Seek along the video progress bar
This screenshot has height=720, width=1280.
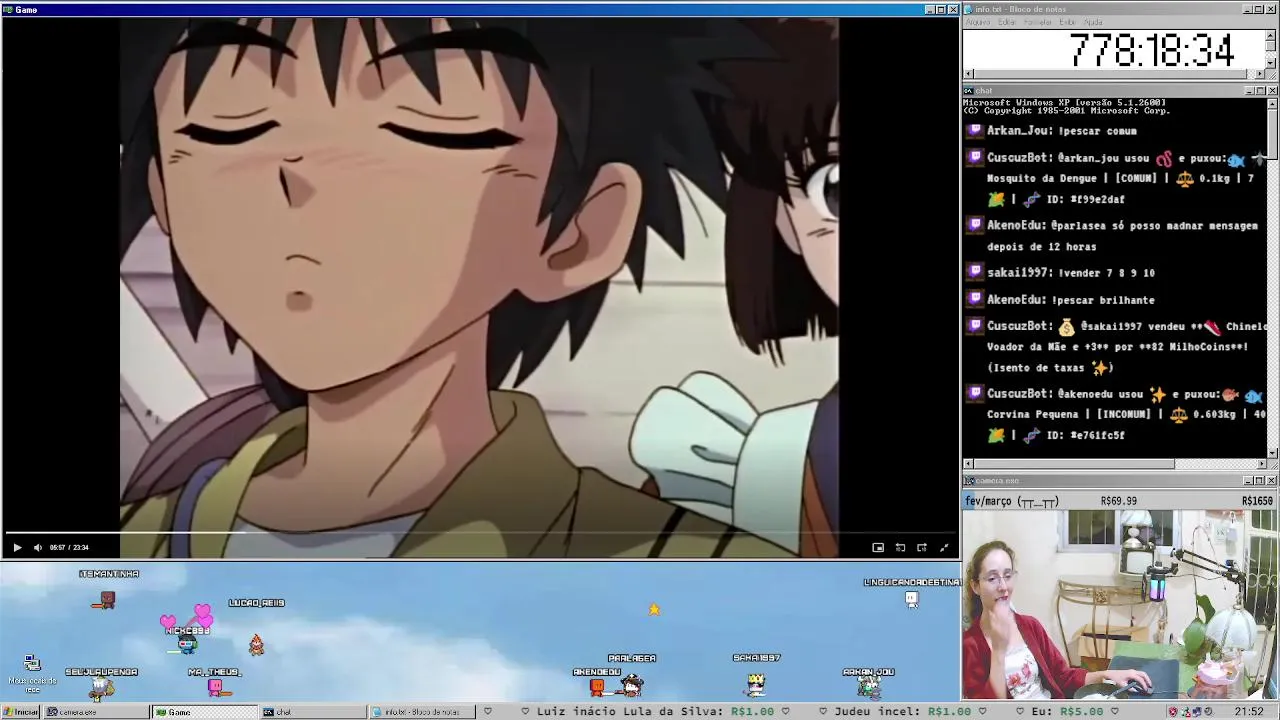click(480, 533)
